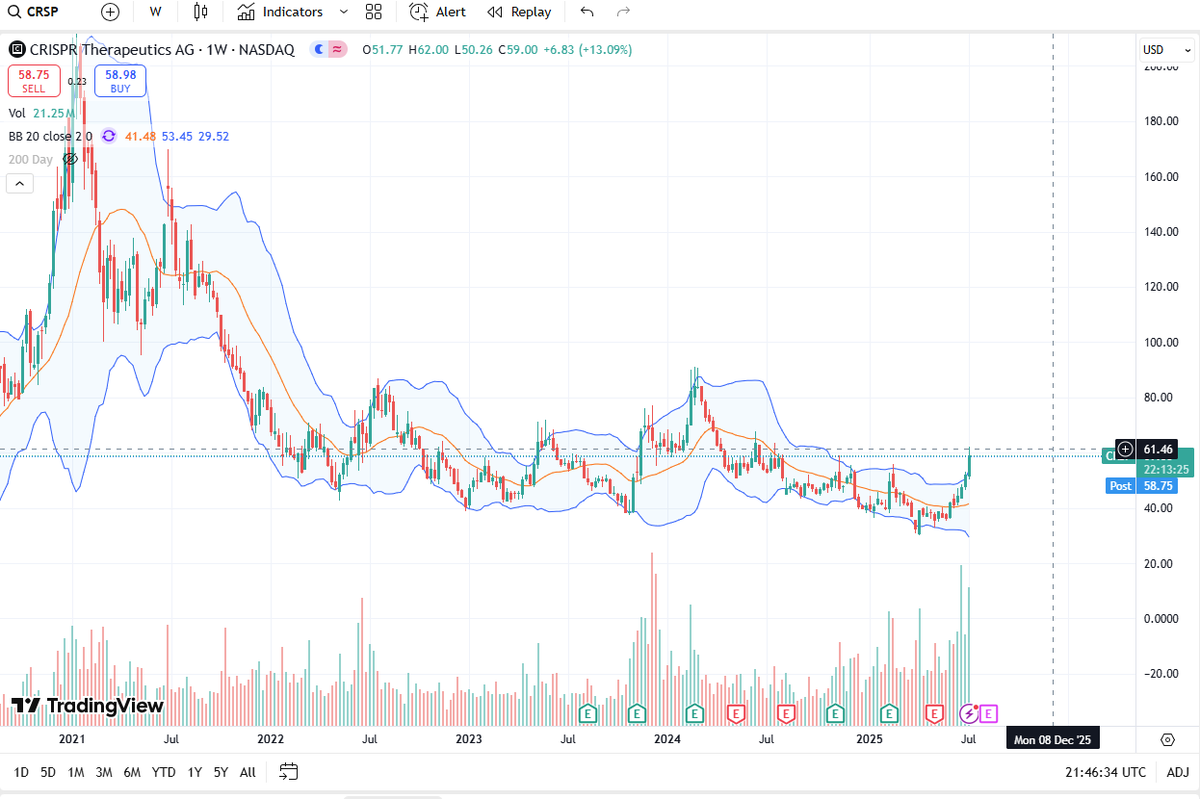Viewport: 1200px width, 799px height.
Task: Toggle ADJ dividend adjustment
Action: click(x=1177, y=772)
